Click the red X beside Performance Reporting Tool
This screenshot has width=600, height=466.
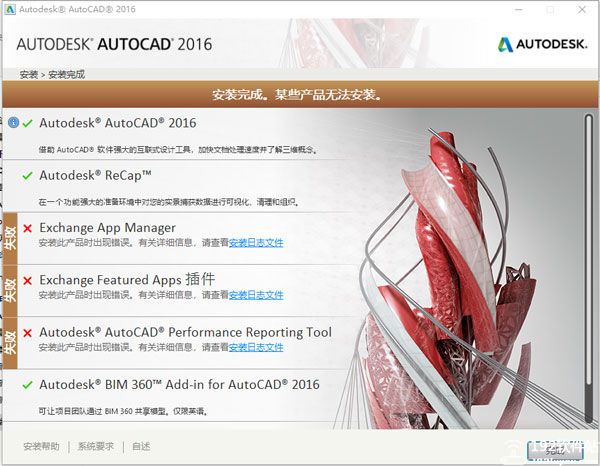27,333
